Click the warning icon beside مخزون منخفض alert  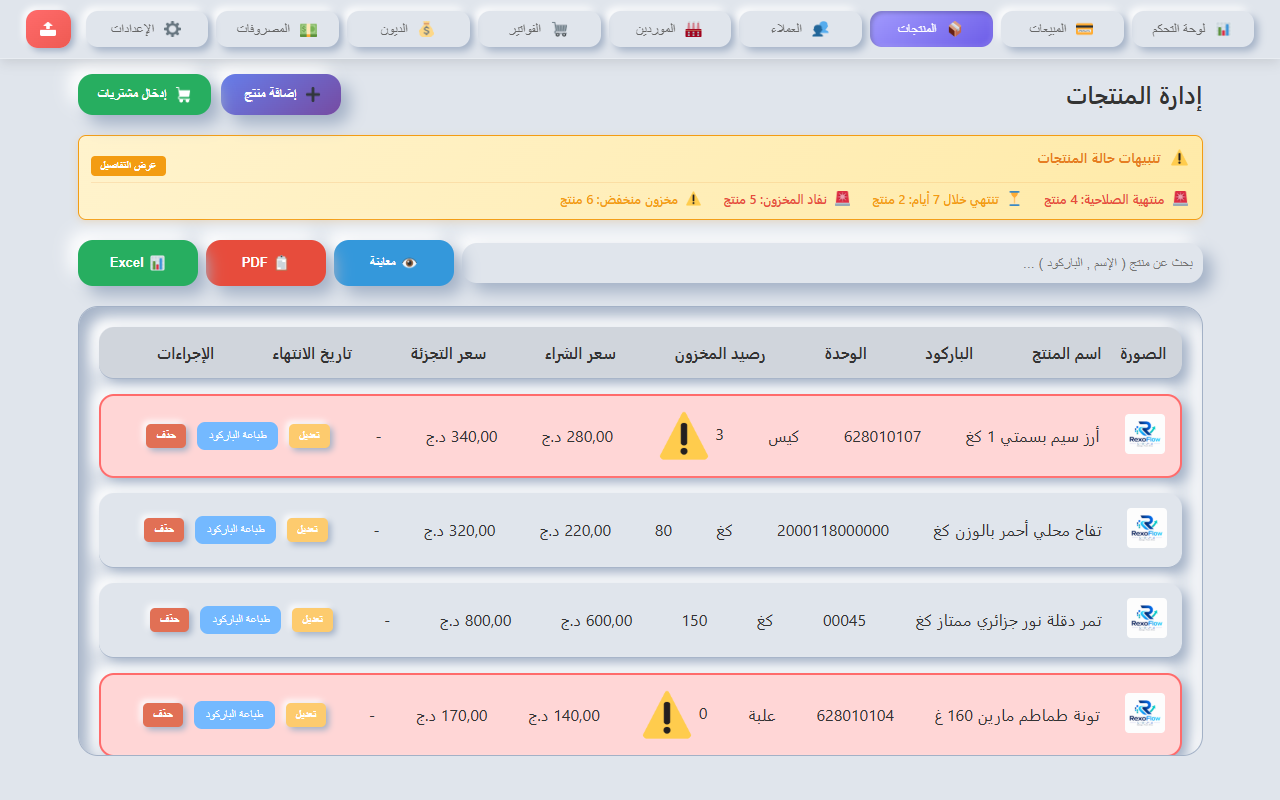pyautogui.click(x=694, y=199)
